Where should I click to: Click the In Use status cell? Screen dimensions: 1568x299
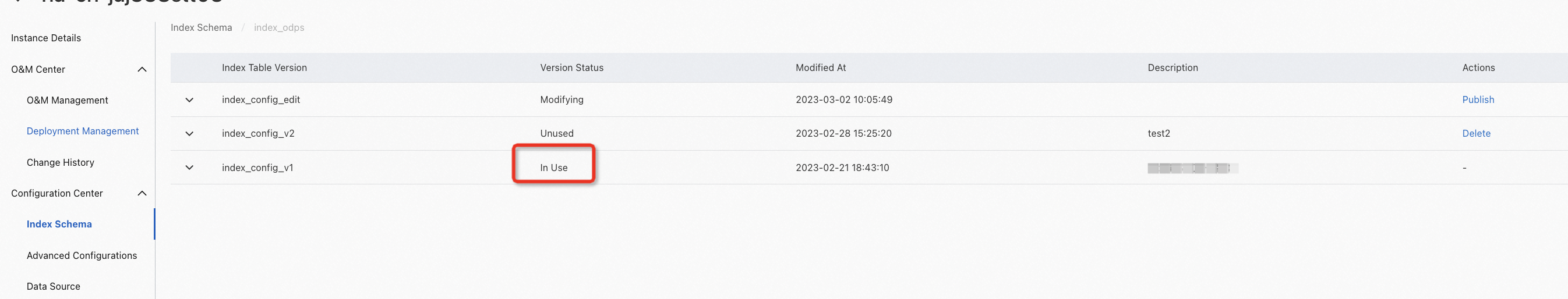(x=553, y=168)
